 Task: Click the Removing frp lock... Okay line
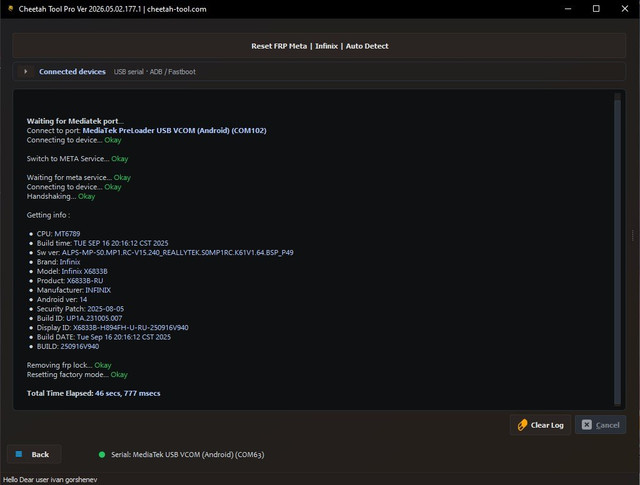coord(69,365)
